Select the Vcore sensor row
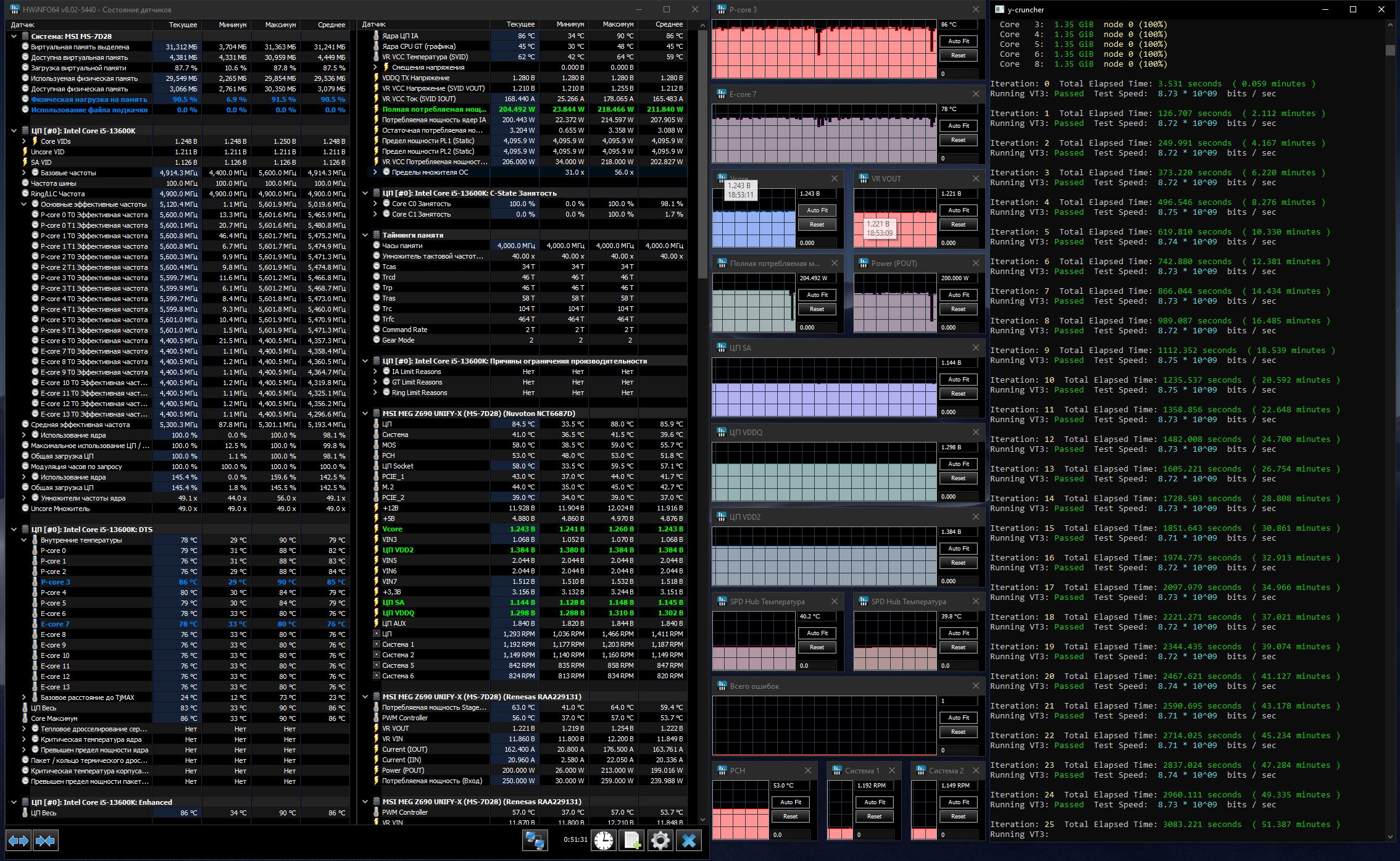This screenshot has height=861, width=1400. (393, 529)
